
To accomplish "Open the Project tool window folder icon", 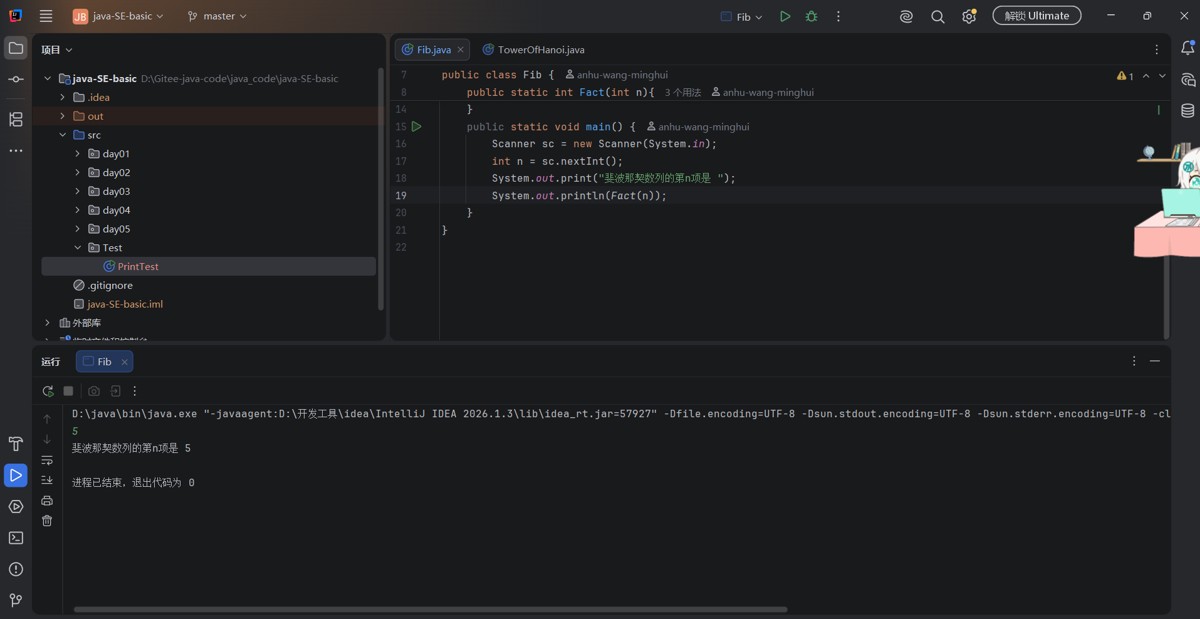I will pyautogui.click(x=16, y=48).
